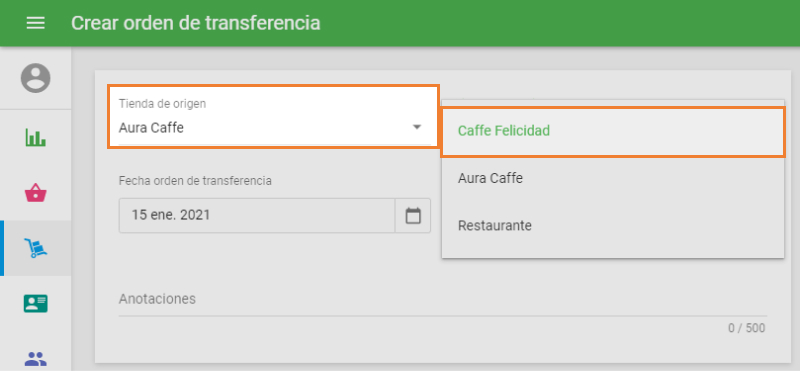800x371 pixels.
Task: Click the 15 ene. 2021 date field
Action: (257, 216)
